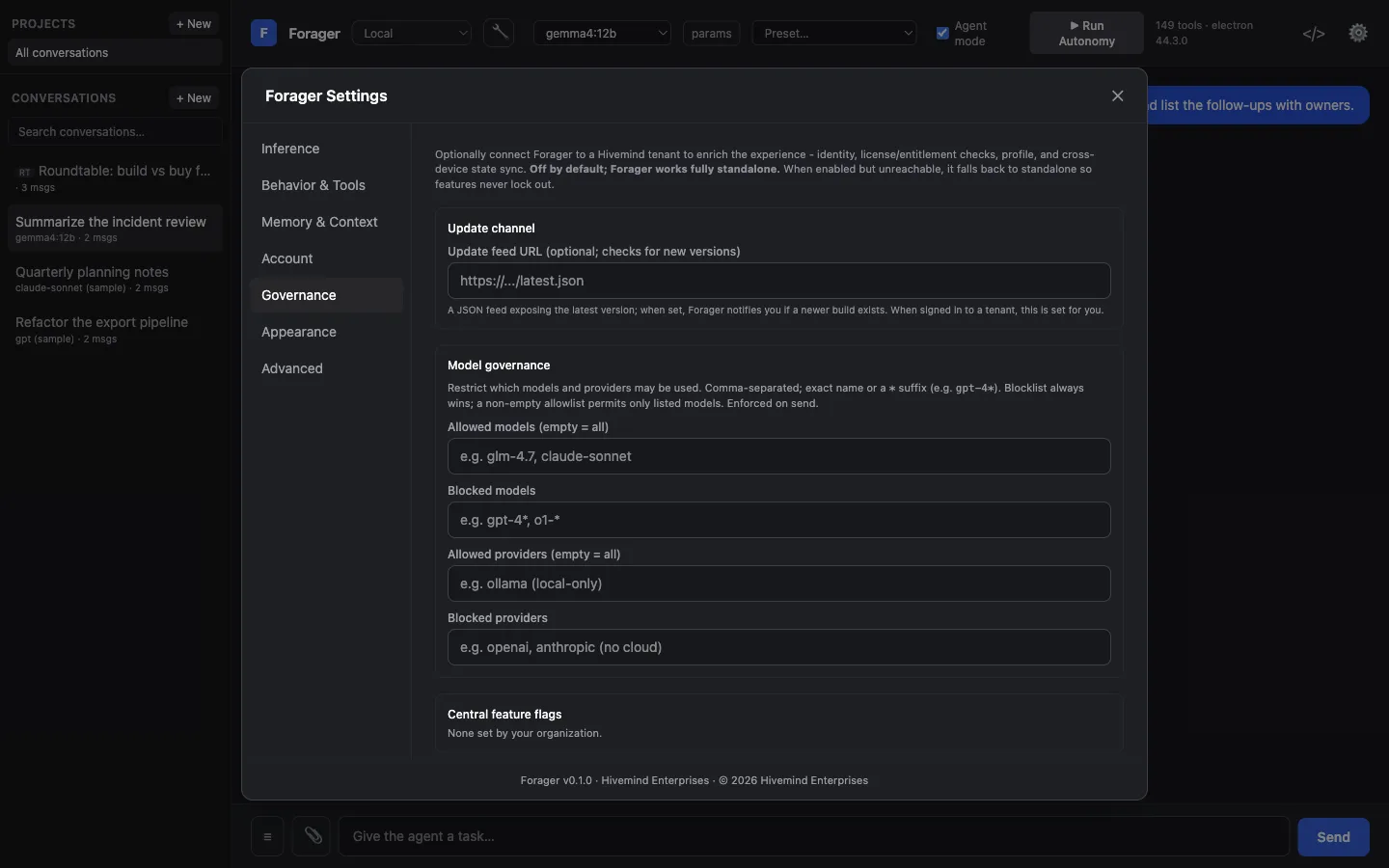Click the Forager v0.1.0 footer text
1389x868 pixels.
[x=694, y=780]
